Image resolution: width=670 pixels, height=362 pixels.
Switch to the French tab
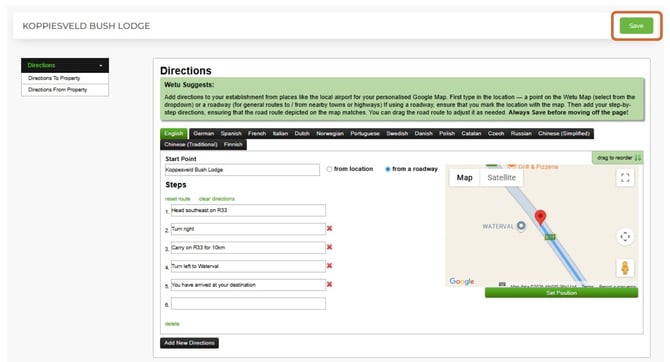pyautogui.click(x=257, y=133)
